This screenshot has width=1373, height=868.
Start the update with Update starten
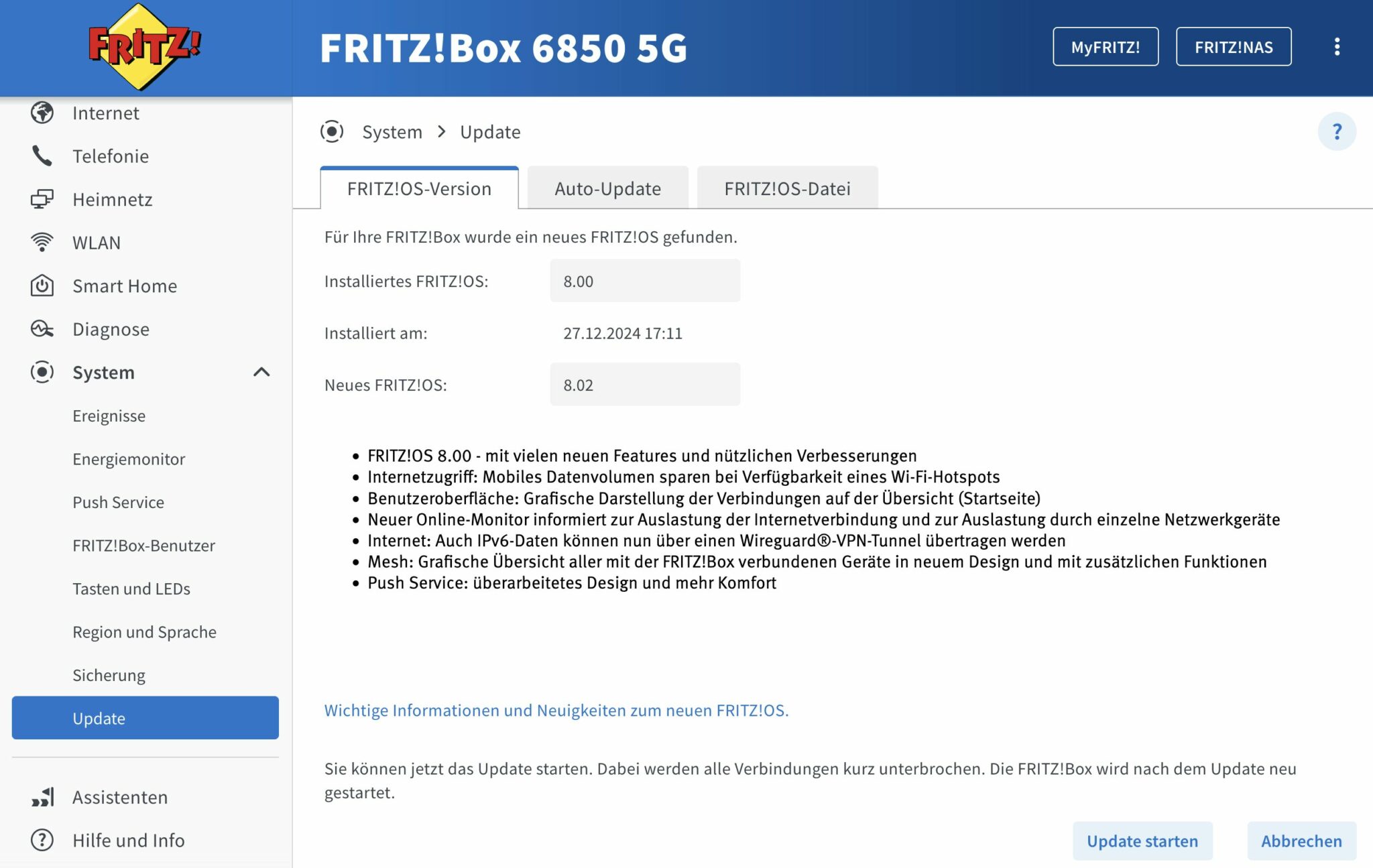(1142, 841)
